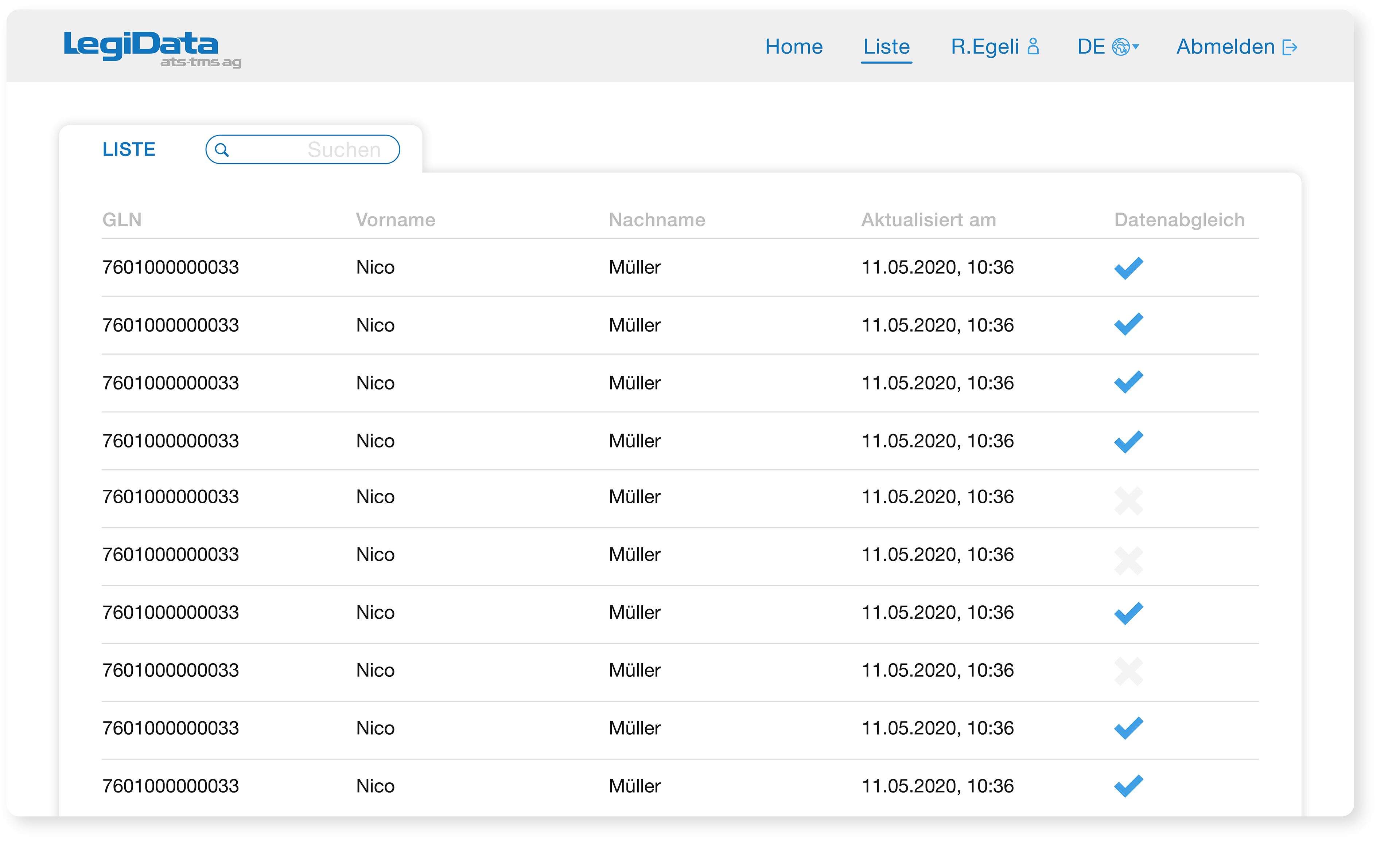
Task: Click the magnifying glass search icon
Action: (x=222, y=150)
